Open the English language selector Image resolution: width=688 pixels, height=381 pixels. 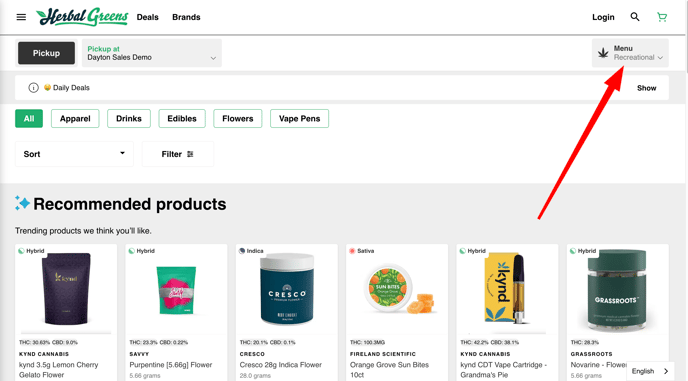point(650,371)
